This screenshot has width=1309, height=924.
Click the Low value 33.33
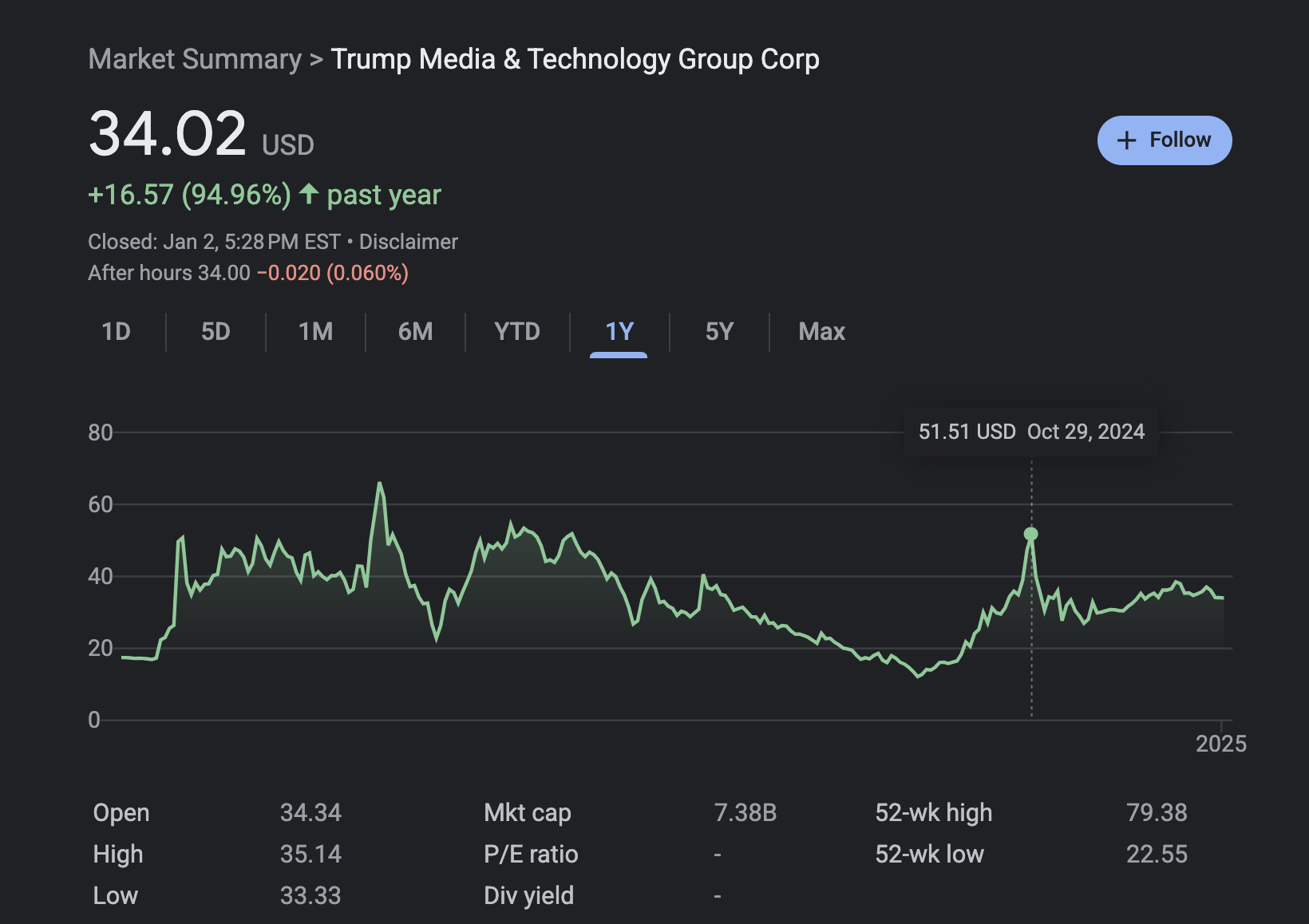[310, 895]
